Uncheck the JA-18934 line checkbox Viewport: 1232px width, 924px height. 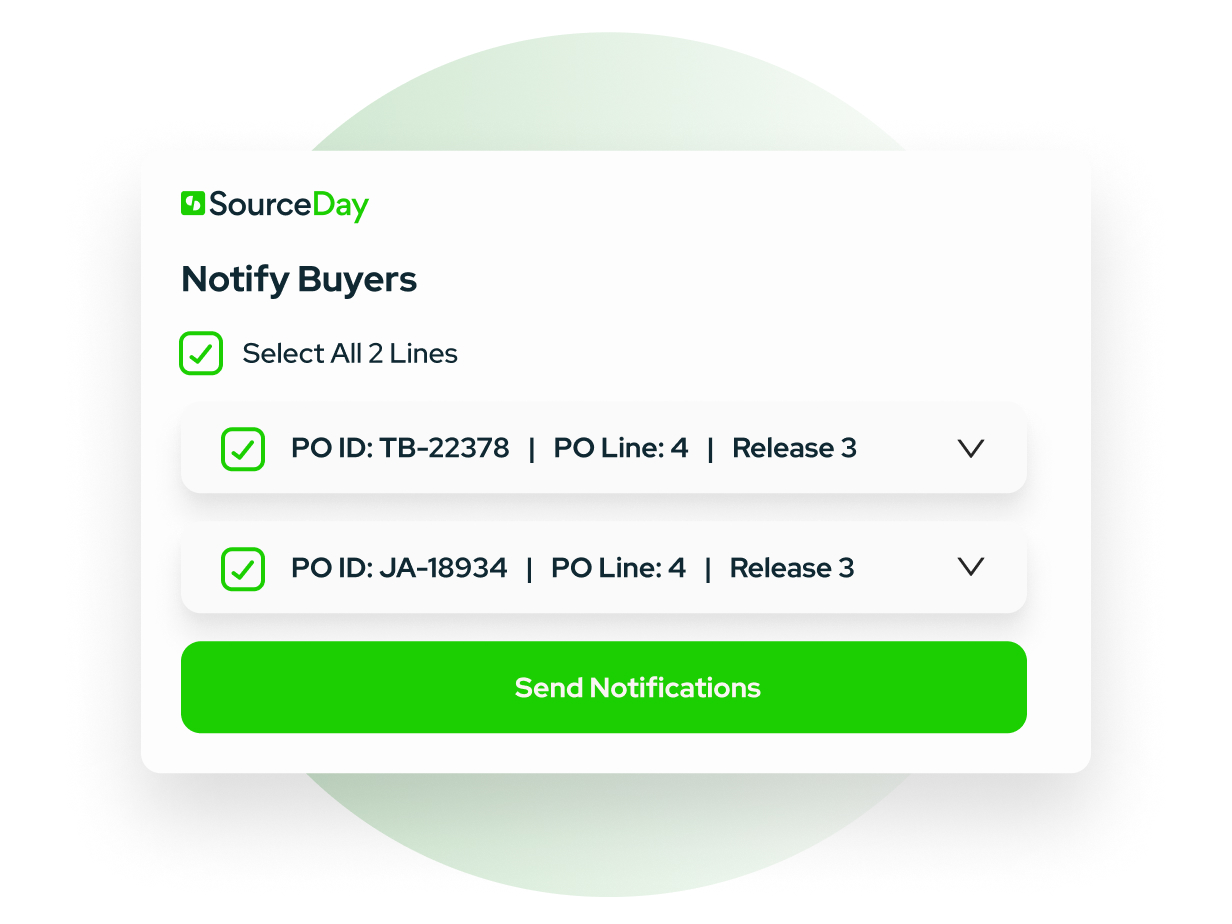coord(242,569)
